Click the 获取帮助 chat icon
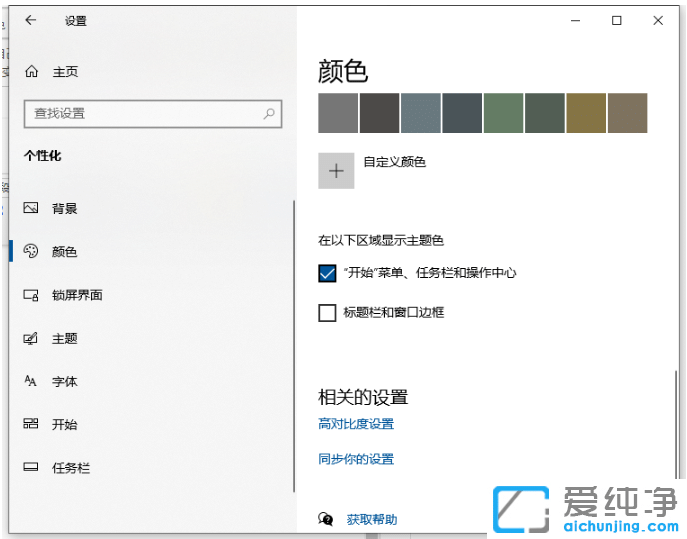Screen dimensions: 687x539 [x=326, y=519]
